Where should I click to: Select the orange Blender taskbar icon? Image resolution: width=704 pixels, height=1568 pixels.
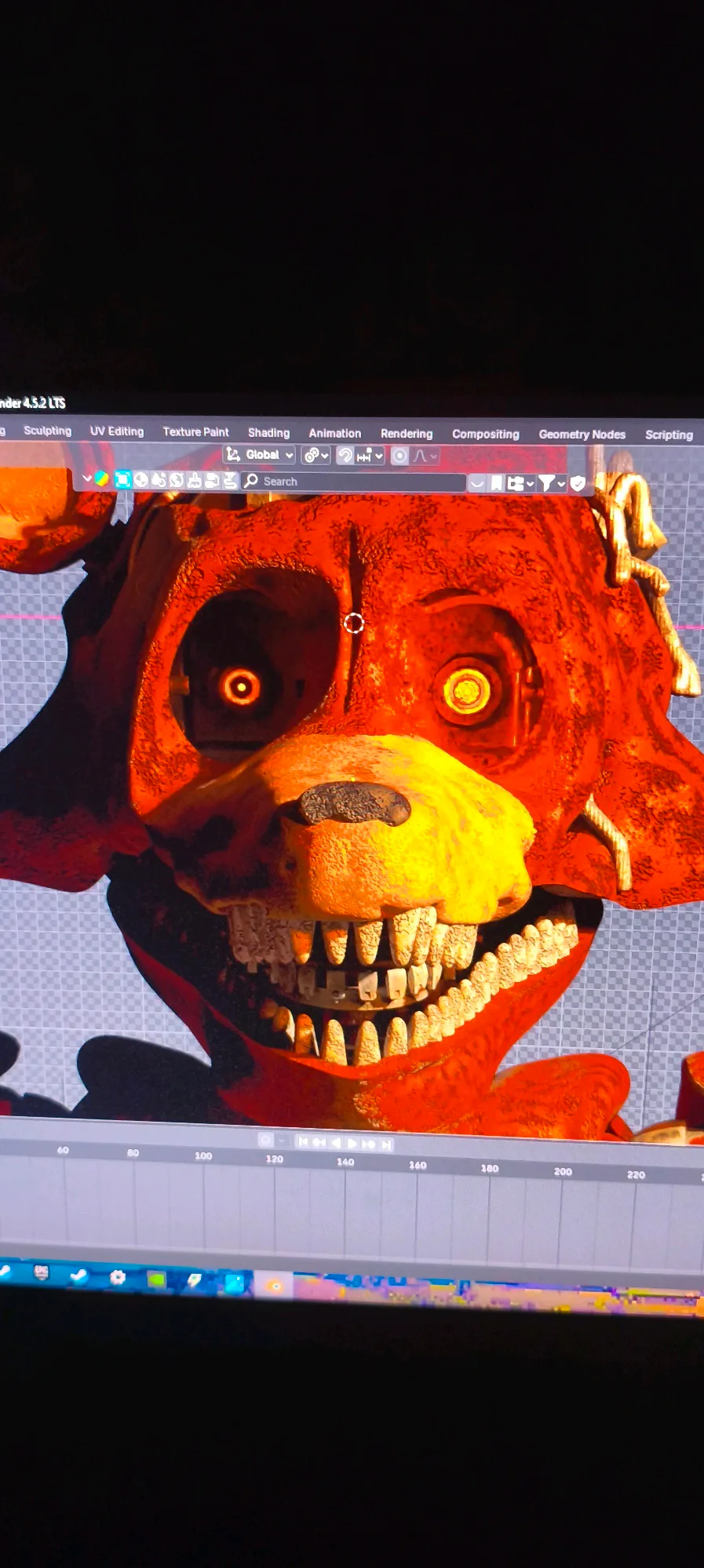pos(273,1286)
